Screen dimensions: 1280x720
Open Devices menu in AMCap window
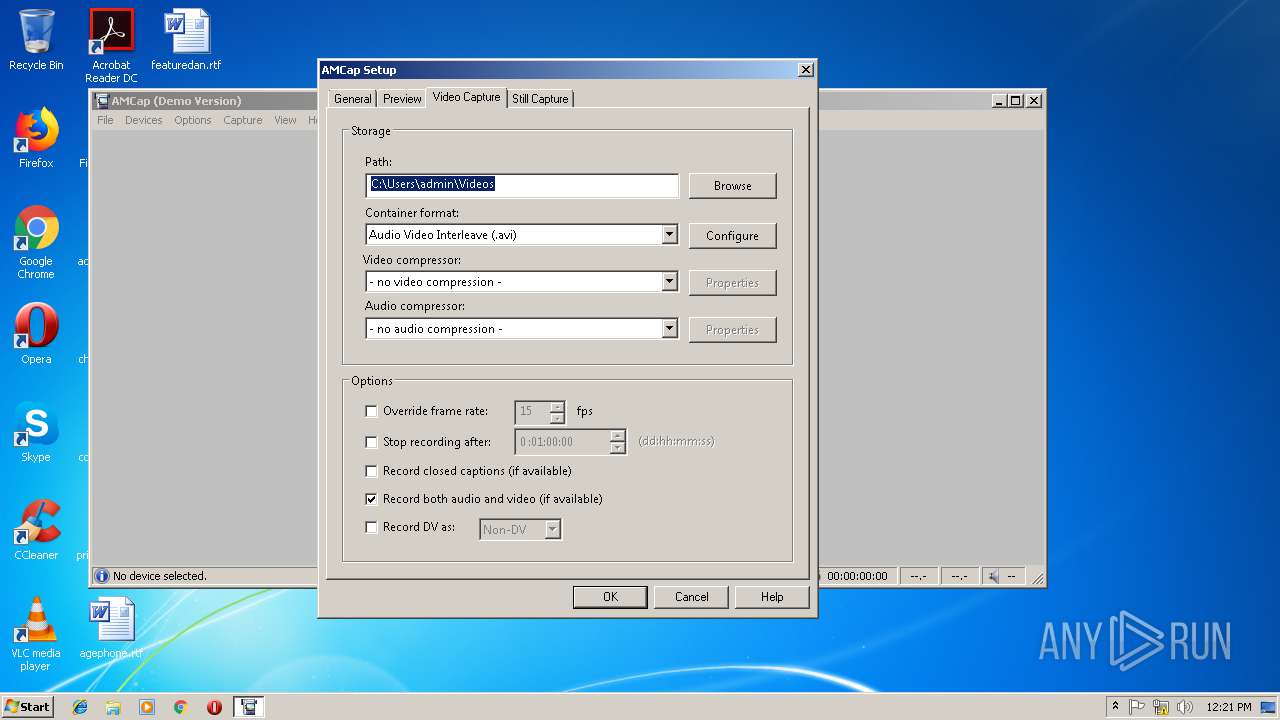[x=143, y=120]
